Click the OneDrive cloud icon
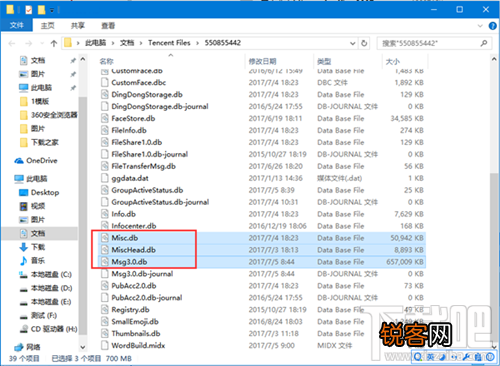This screenshot has width=500, height=366. (x=19, y=161)
